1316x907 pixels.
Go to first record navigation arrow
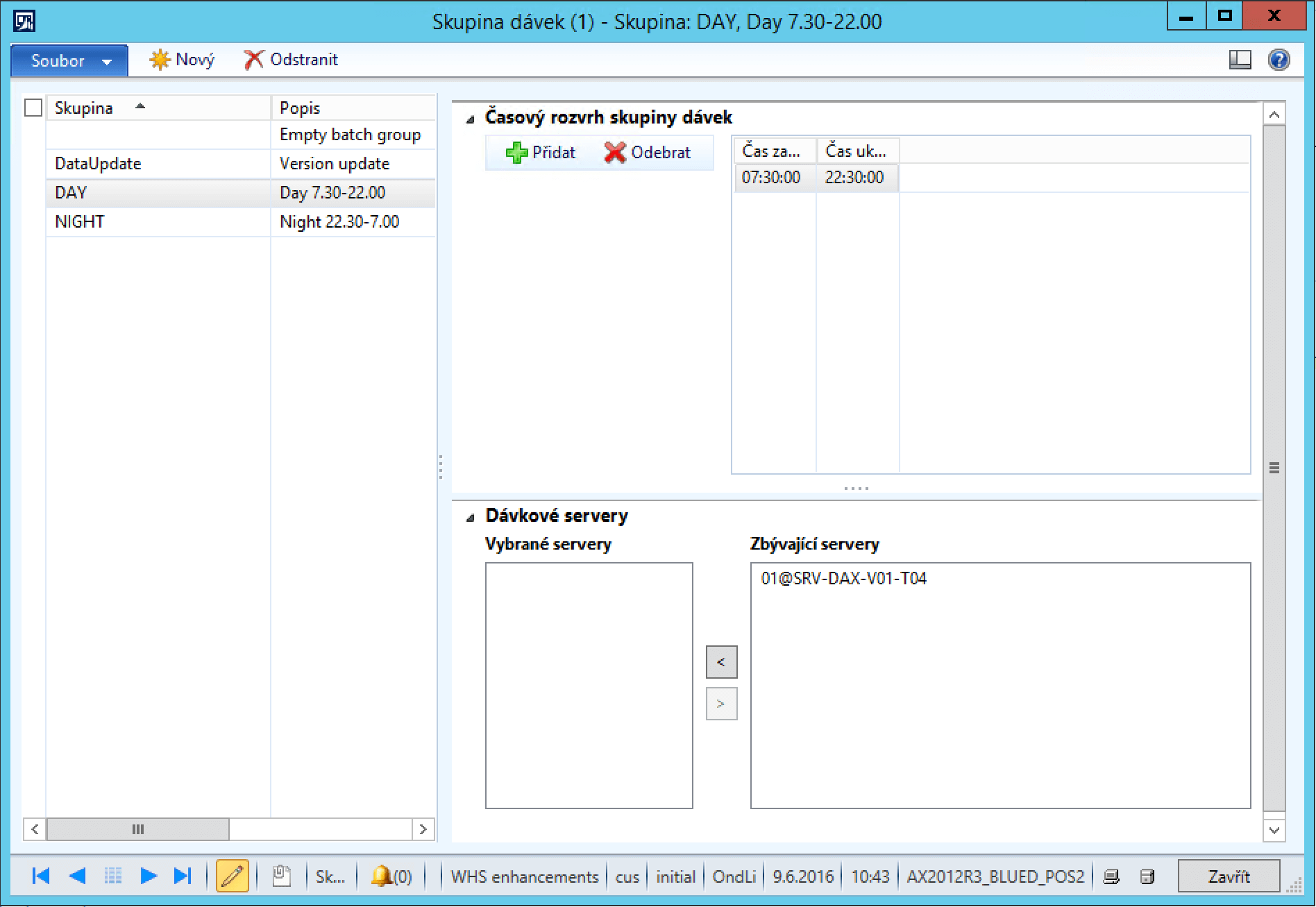41,876
